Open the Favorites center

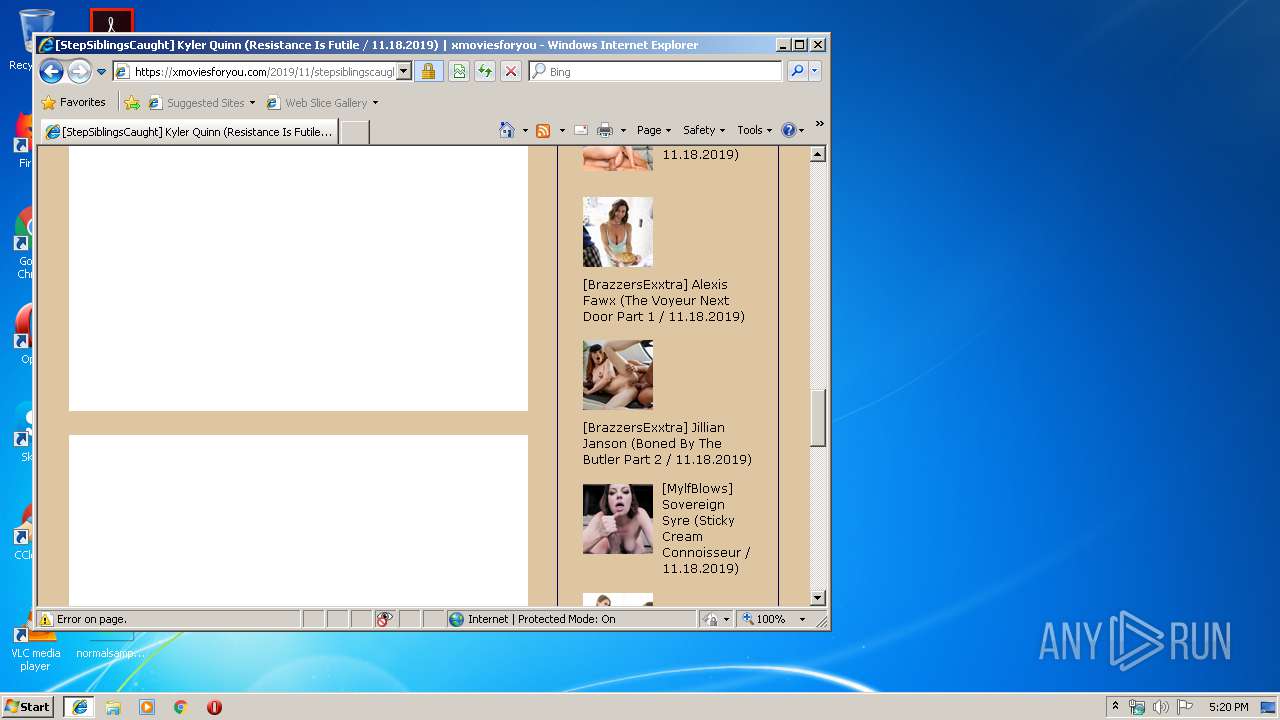[73, 102]
